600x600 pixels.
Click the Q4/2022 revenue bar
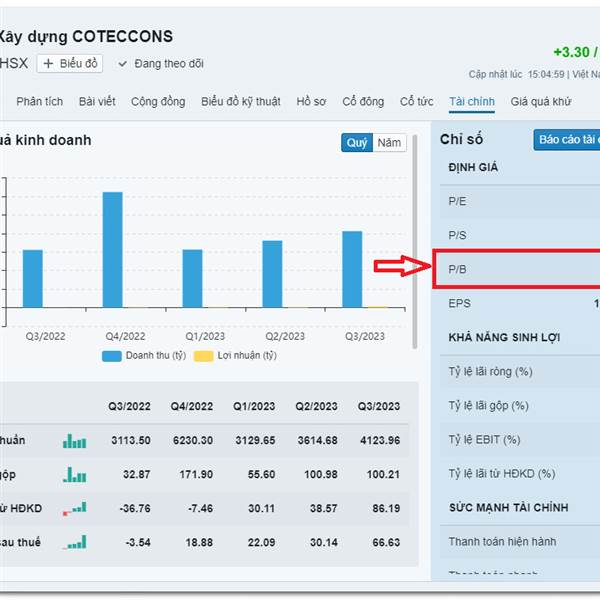click(x=112, y=249)
